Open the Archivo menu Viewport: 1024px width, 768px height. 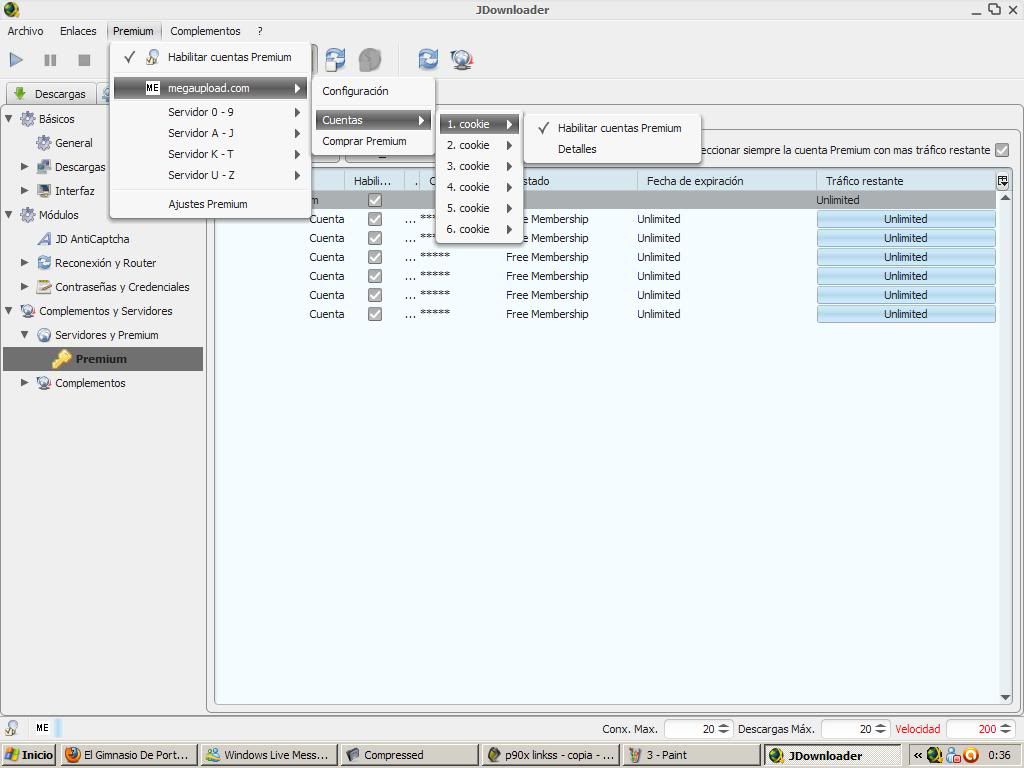(25, 31)
